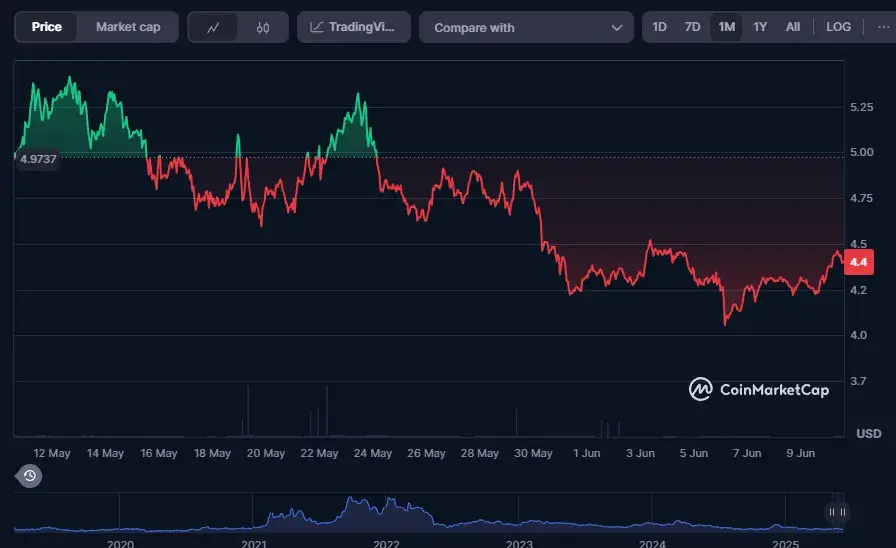Click the 4.0 price axis label
Image resolution: width=896 pixels, height=548 pixels.
[858, 335]
